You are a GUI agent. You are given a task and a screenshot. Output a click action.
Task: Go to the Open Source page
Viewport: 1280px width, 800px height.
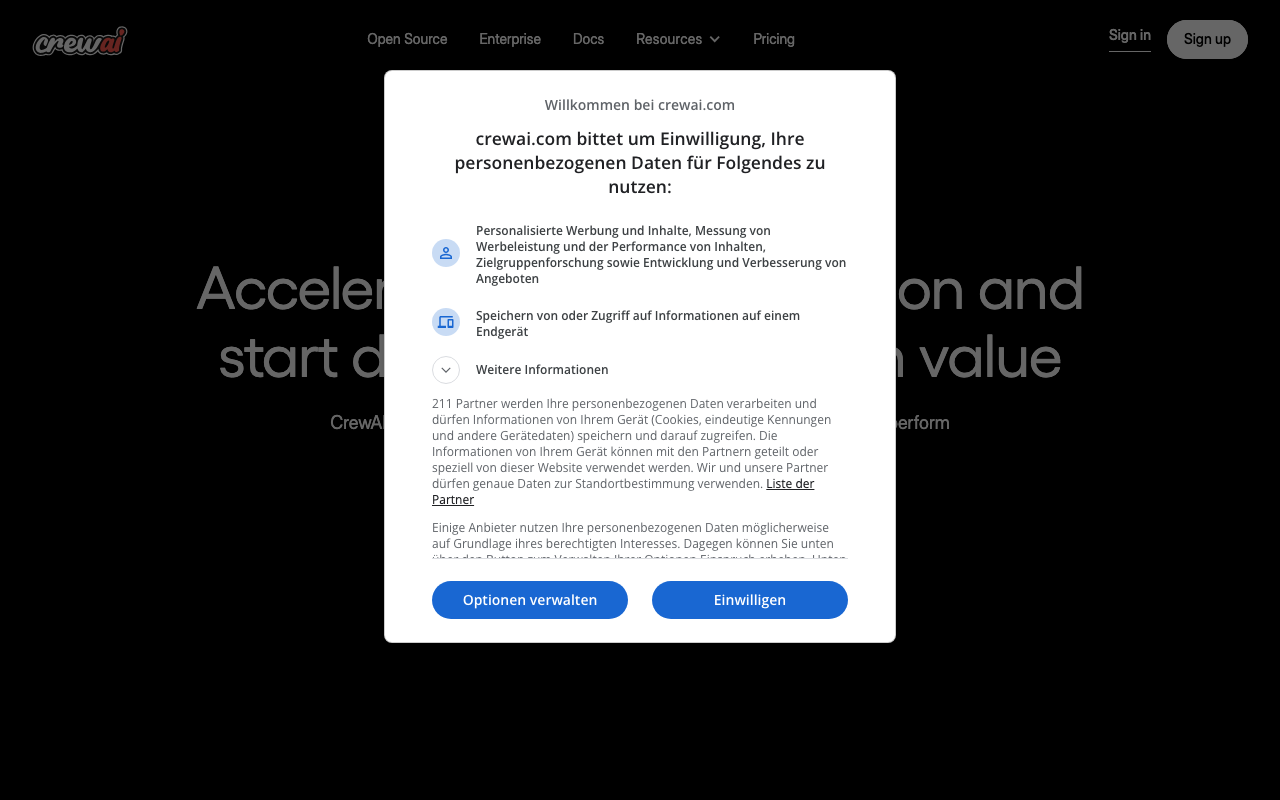point(407,39)
